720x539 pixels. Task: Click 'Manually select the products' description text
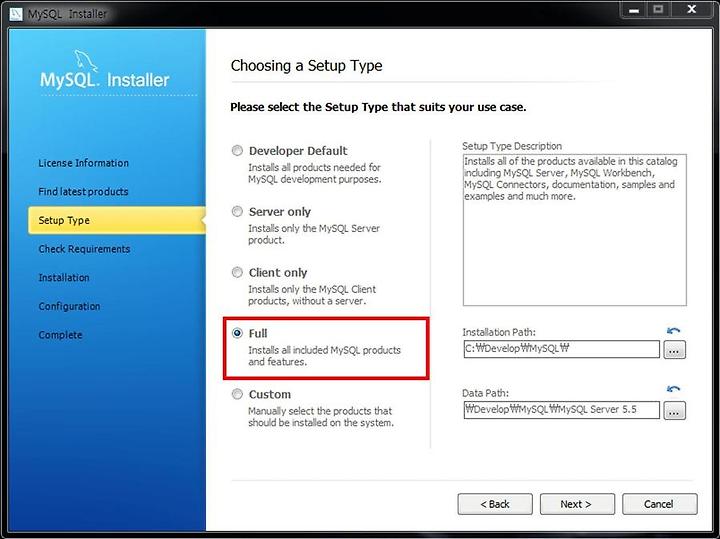(x=321, y=417)
